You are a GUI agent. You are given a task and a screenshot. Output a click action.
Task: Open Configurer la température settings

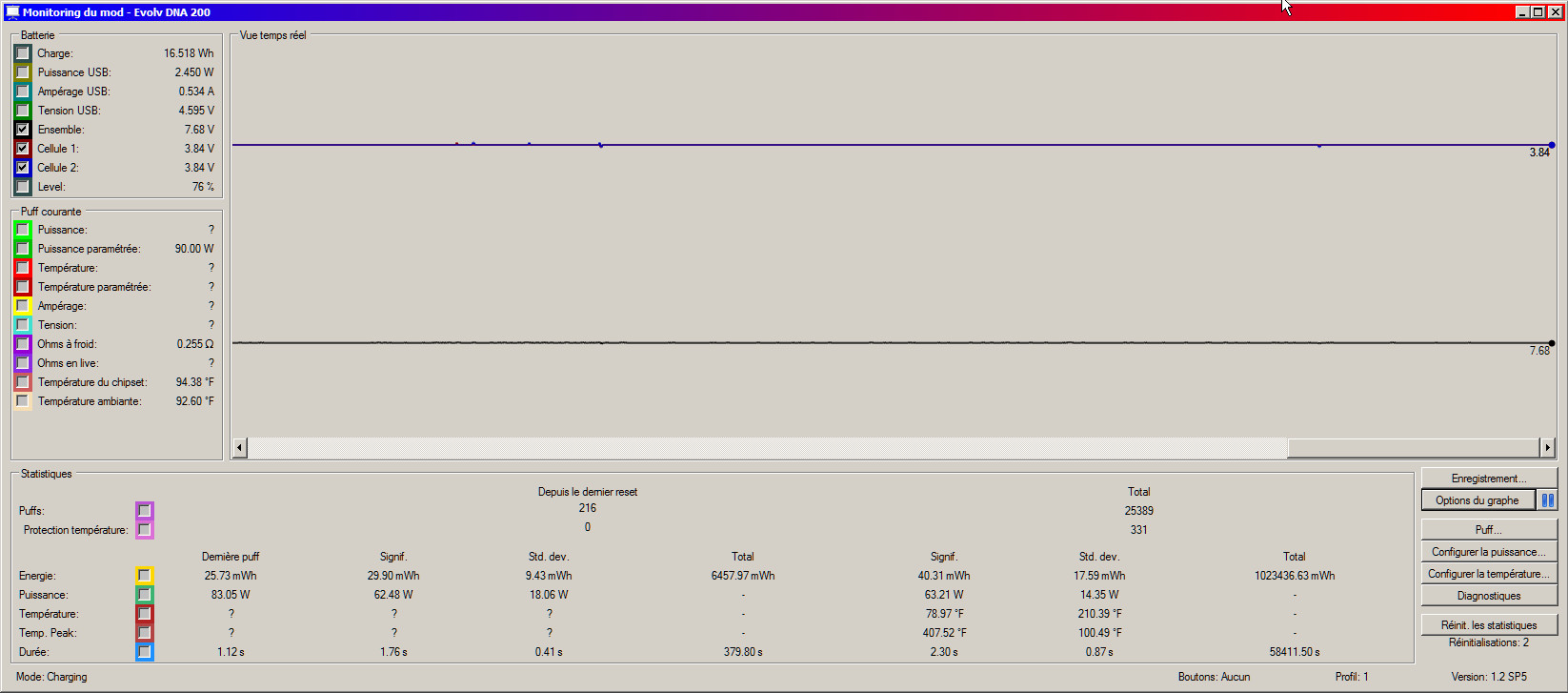[1488, 574]
